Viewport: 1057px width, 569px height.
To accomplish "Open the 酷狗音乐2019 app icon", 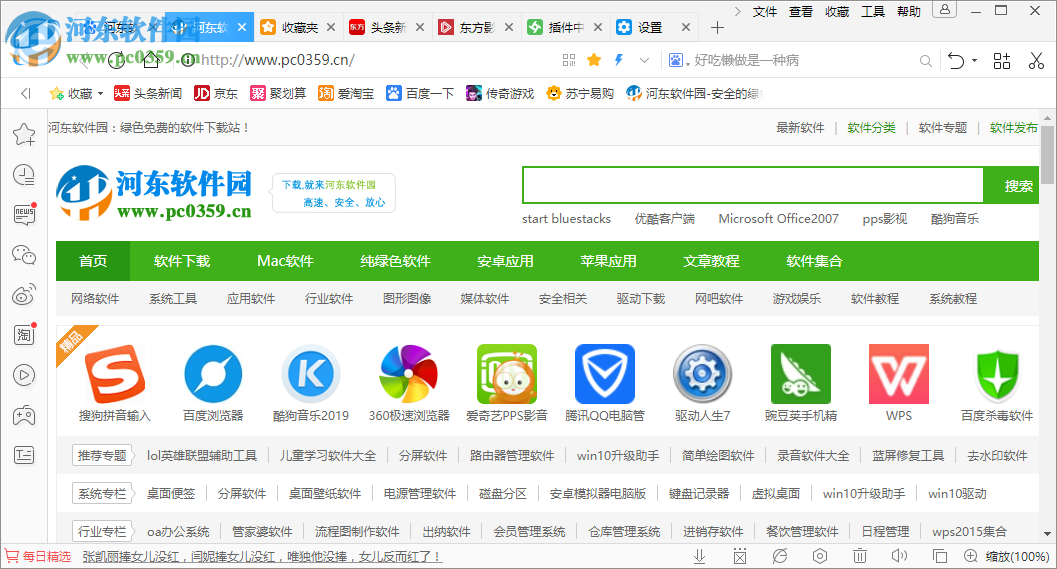I will tap(311, 374).
